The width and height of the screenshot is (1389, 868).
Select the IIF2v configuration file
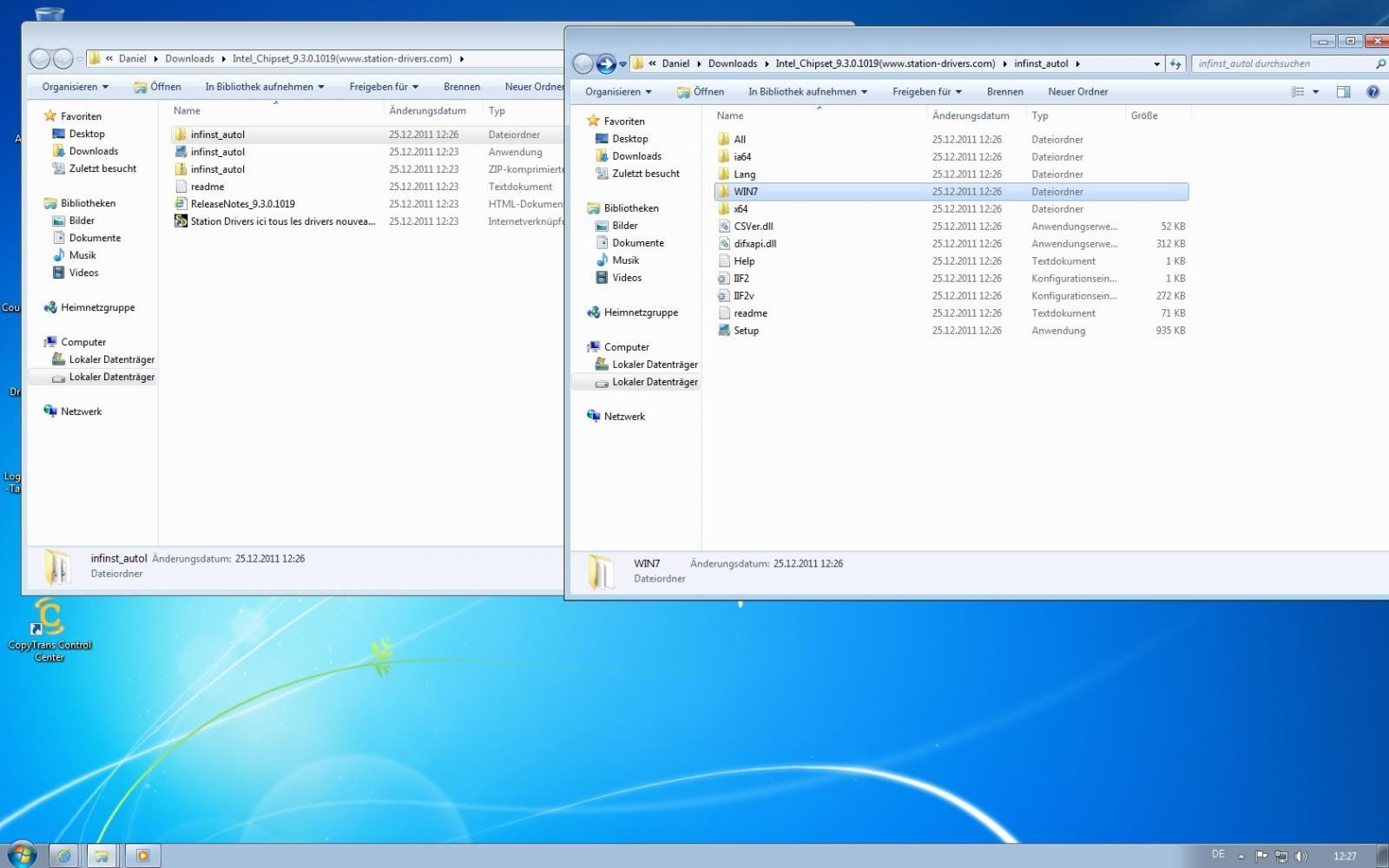[x=743, y=296]
